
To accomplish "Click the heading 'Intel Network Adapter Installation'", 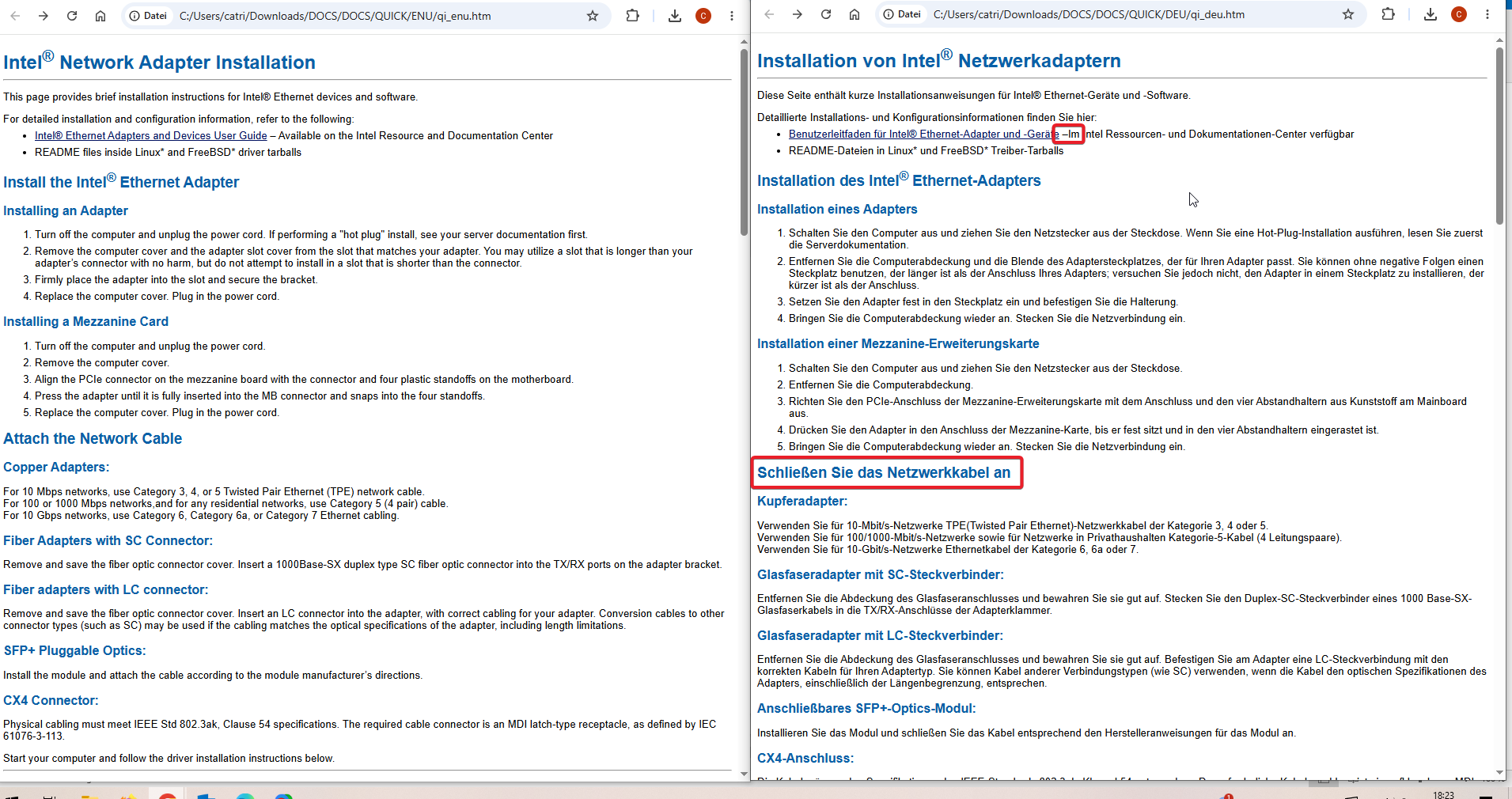I will 159,61.
